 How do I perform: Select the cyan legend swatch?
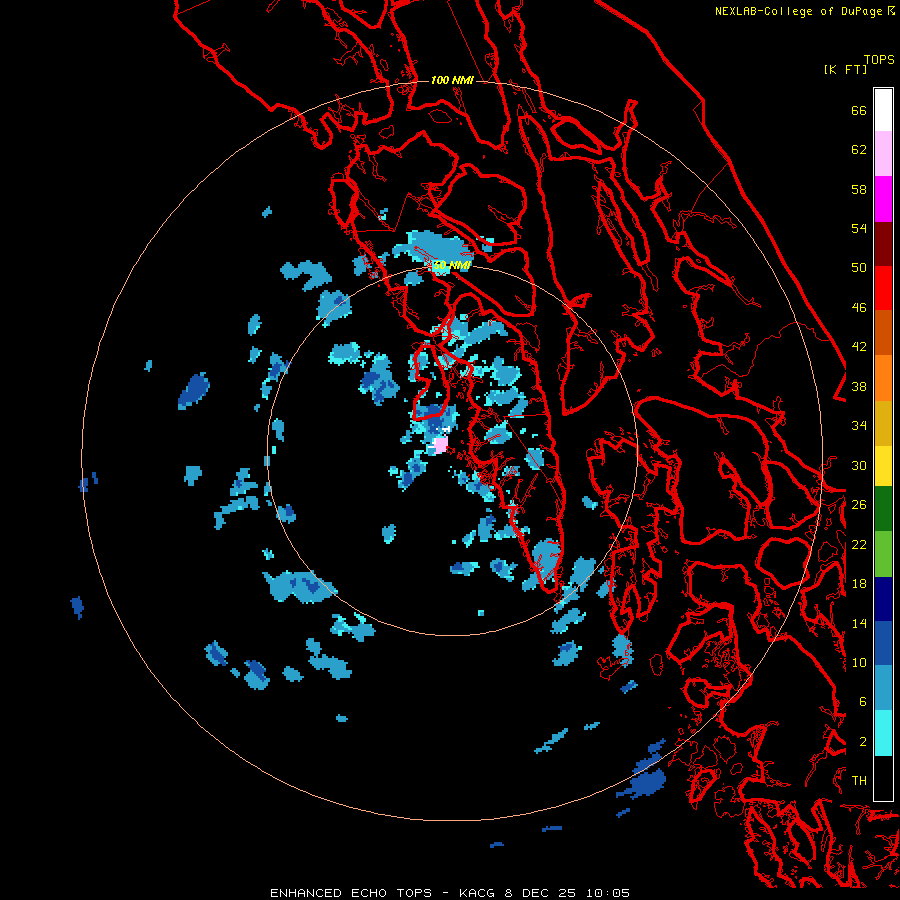click(883, 733)
